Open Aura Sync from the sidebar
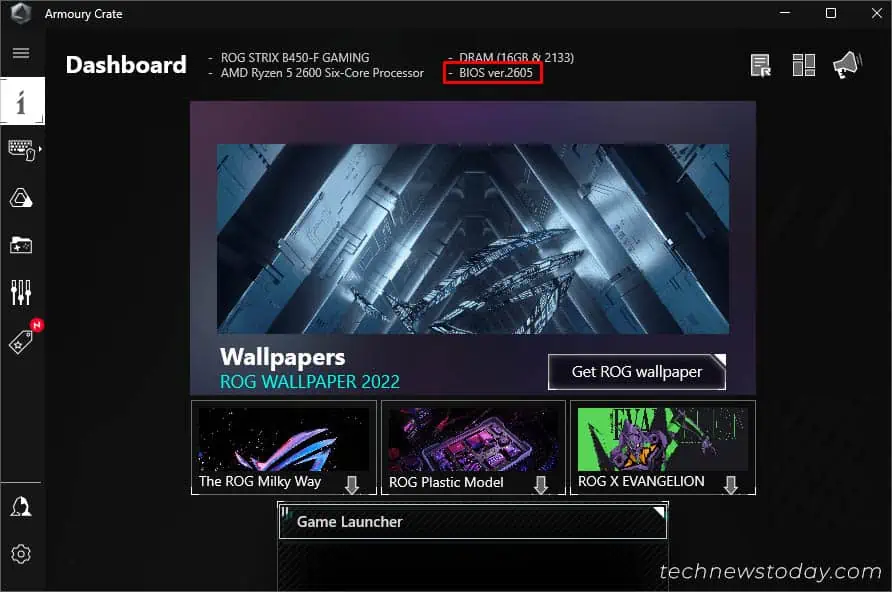Viewport: 892px width, 592px height. click(21, 197)
